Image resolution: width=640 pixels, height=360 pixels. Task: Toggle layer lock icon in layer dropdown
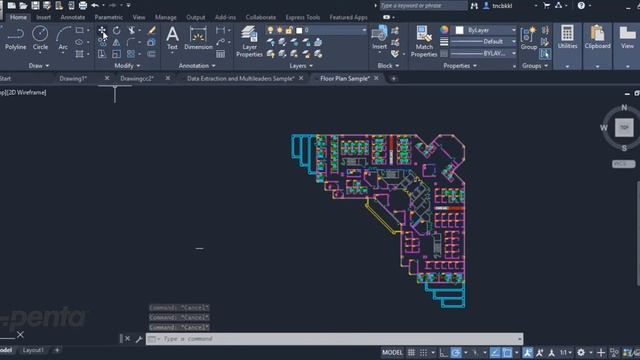pyautogui.click(x=289, y=30)
